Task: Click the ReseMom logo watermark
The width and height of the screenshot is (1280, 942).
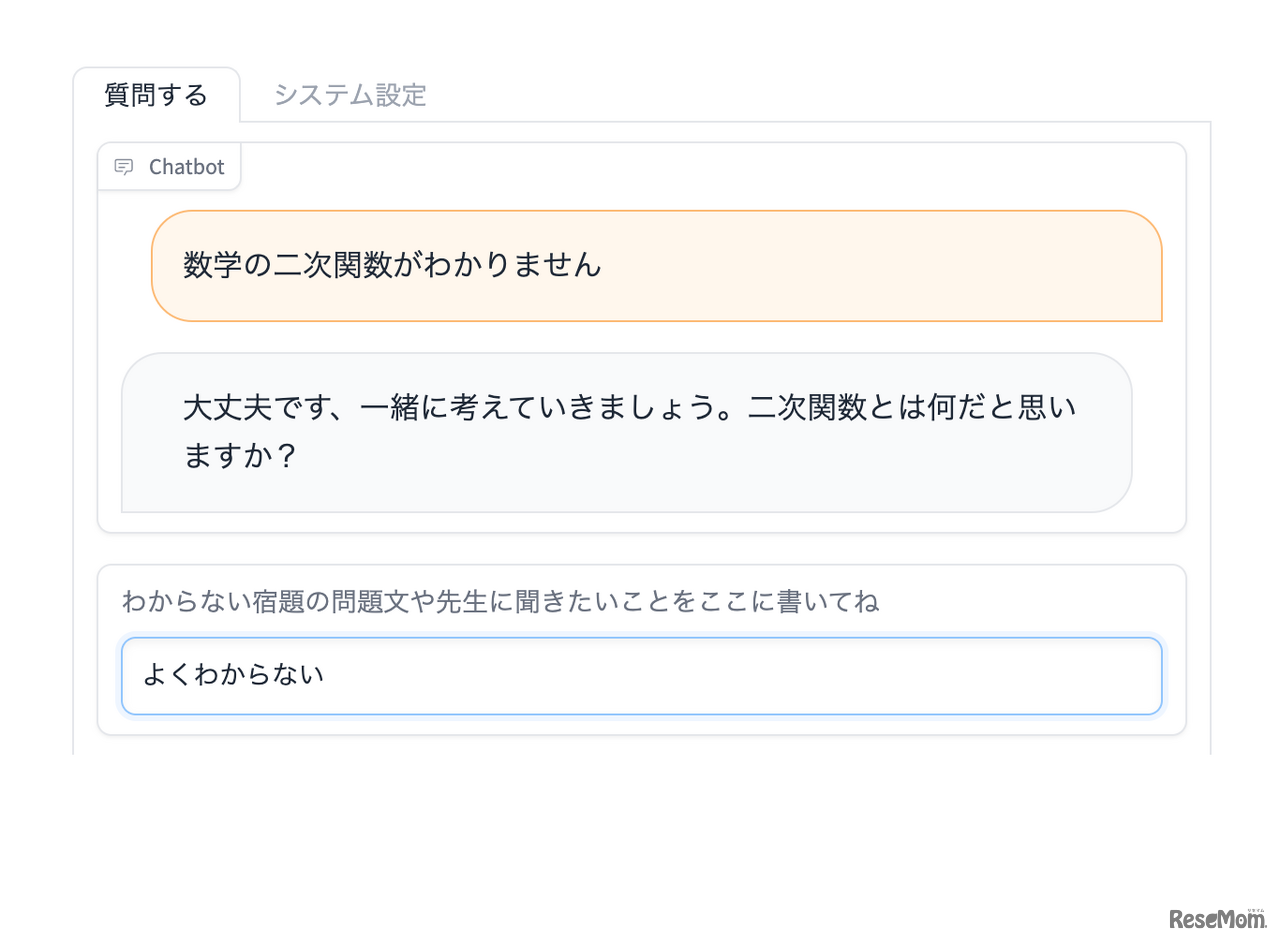Action: (1216, 918)
